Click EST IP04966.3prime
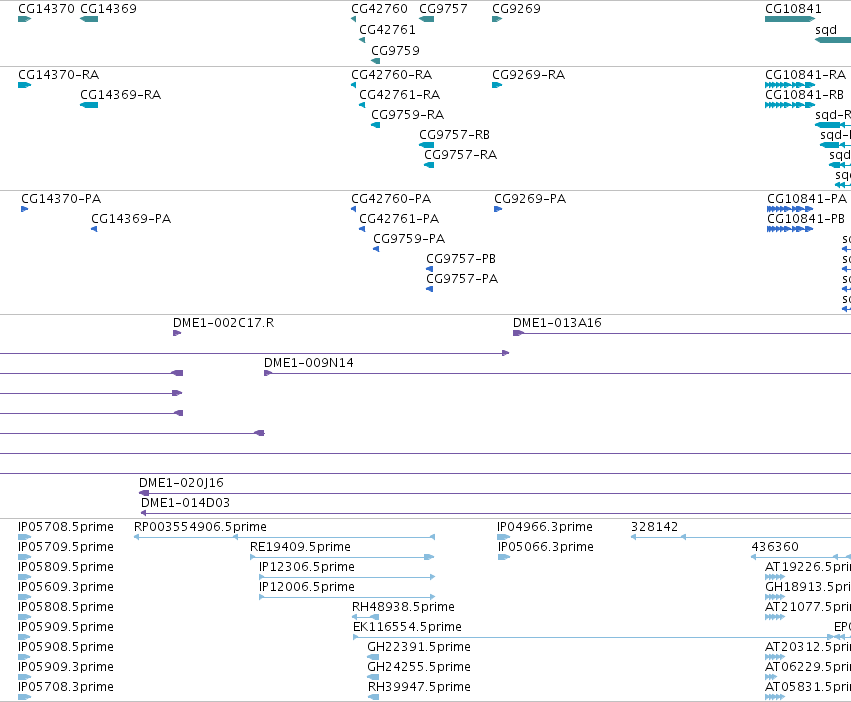851x702 pixels. pyautogui.click(x=544, y=527)
